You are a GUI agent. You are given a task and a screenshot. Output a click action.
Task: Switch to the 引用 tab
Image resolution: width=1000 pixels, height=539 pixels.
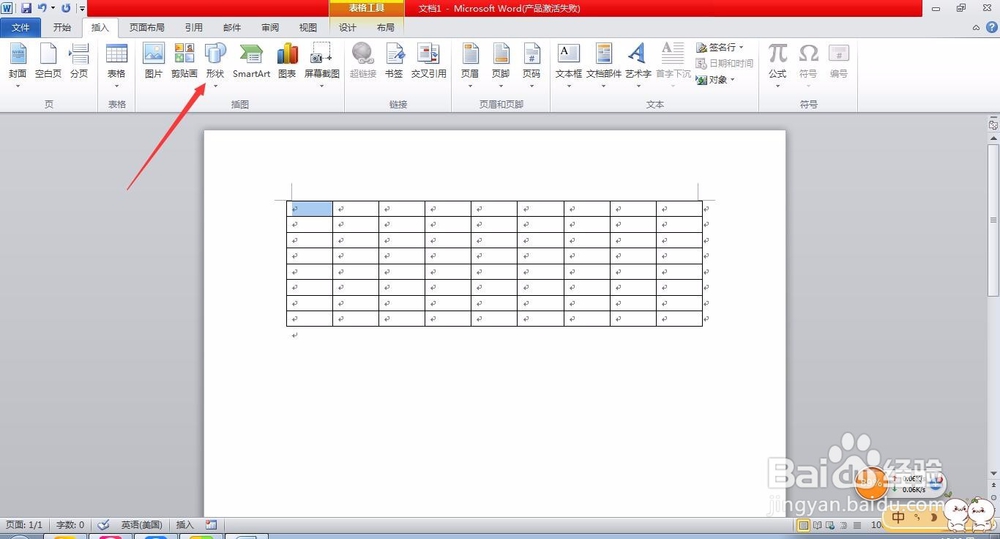[193, 27]
